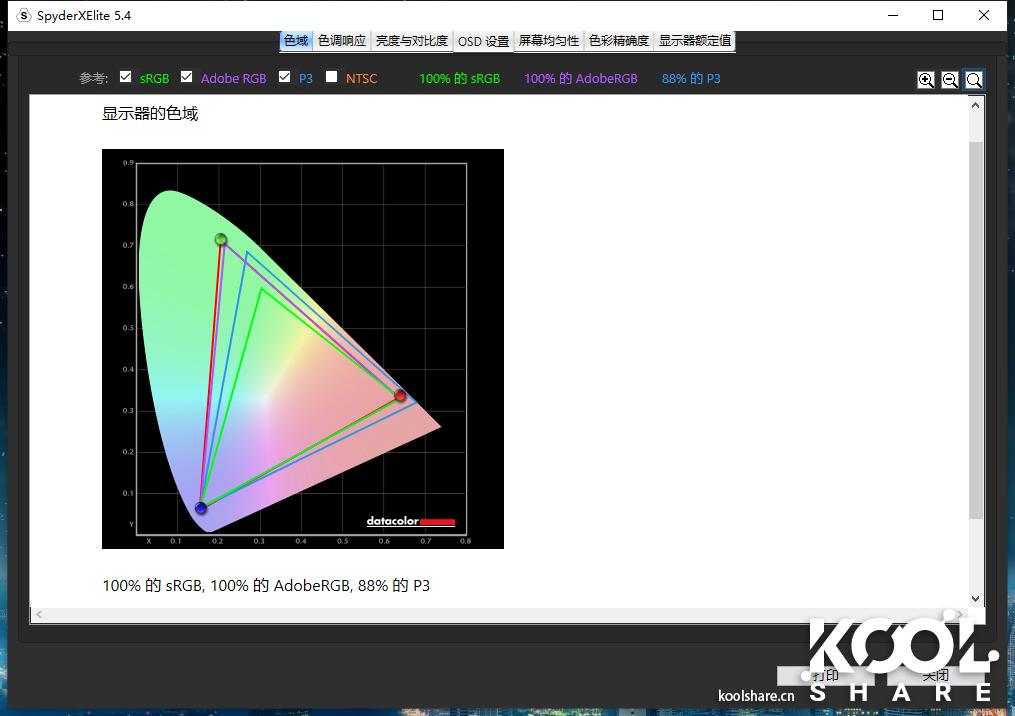Click the summary line below the chart
The height and width of the screenshot is (716, 1015).
tap(266, 585)
